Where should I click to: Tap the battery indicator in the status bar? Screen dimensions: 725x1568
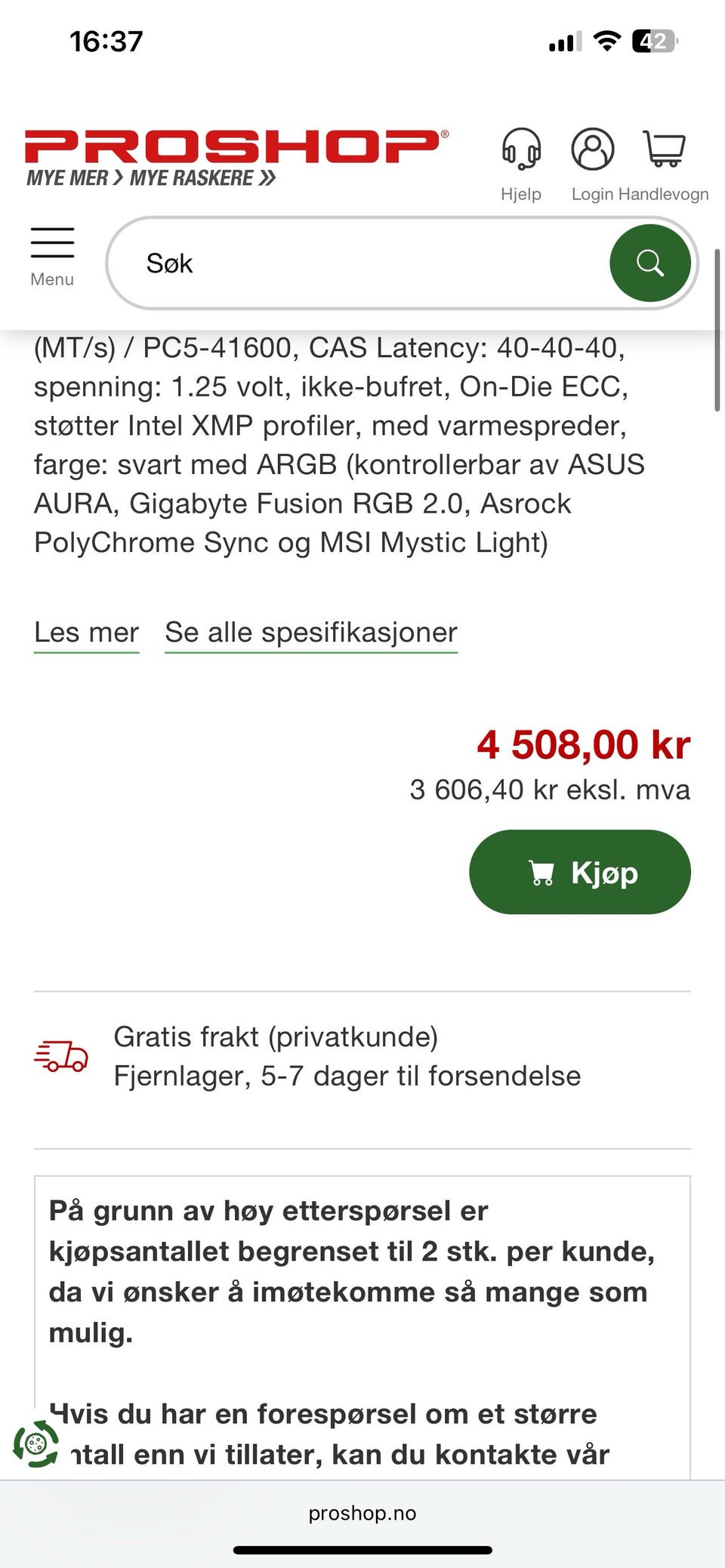654,41
